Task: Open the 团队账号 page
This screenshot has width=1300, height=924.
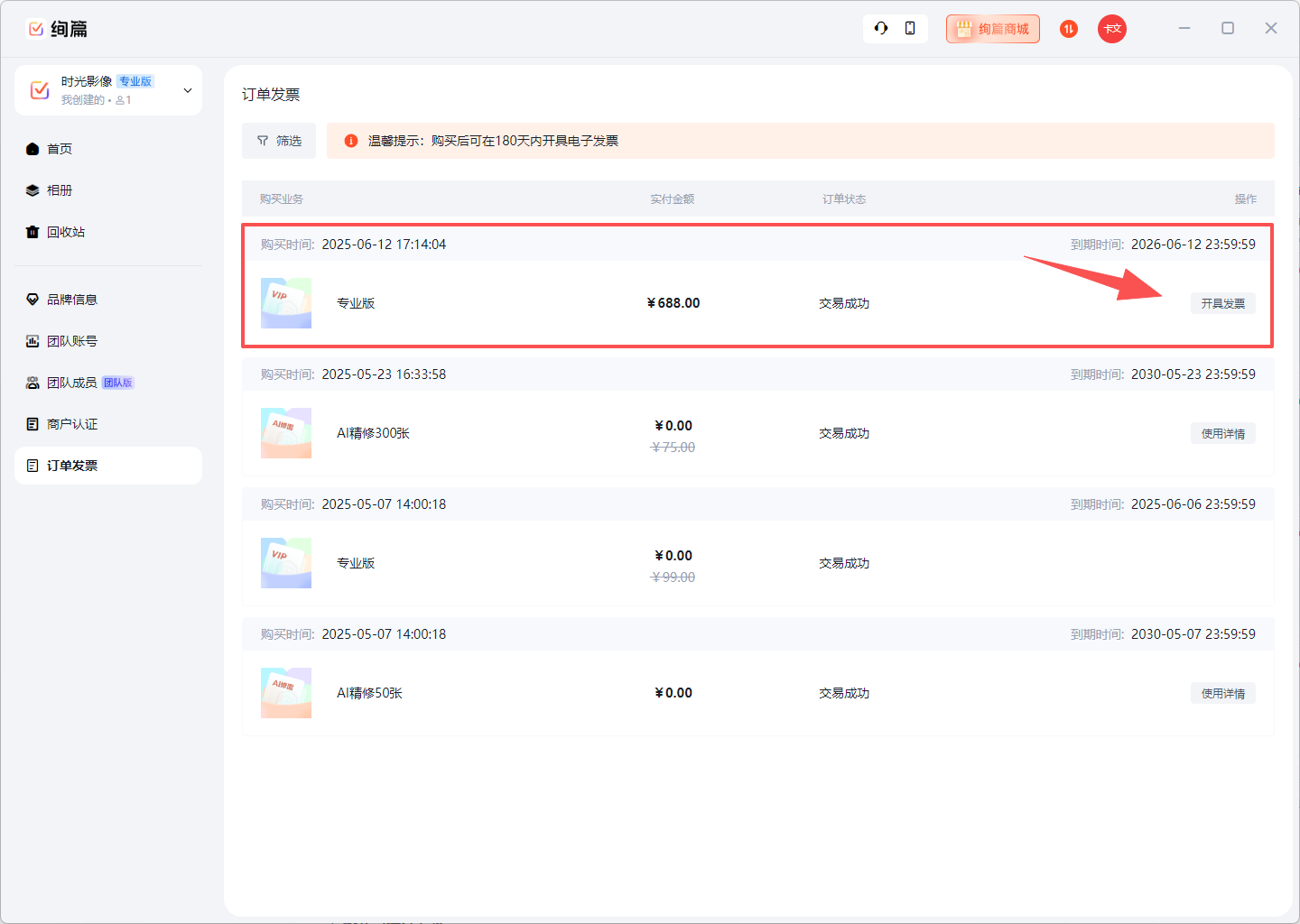Action: [x=71, y=341]
